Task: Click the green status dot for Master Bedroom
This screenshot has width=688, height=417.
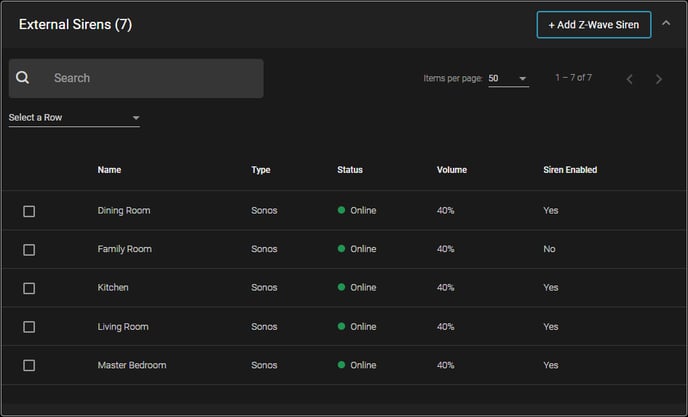Action: tap(341, 365)
